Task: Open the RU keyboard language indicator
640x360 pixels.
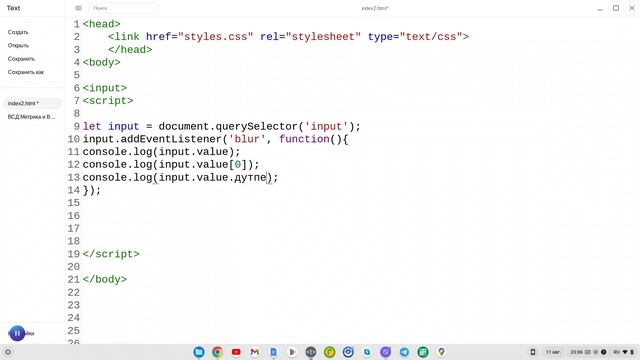Action: [616, 352]
